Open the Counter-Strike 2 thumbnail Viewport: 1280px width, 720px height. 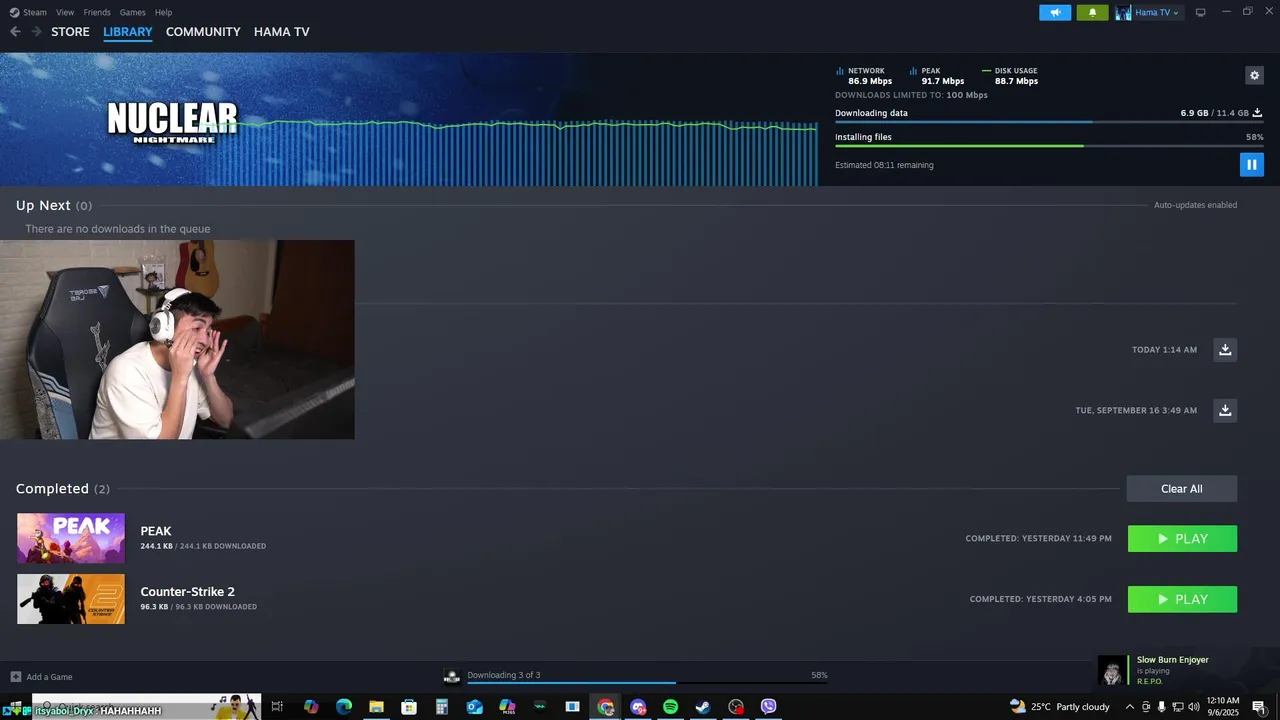point(71,599)
